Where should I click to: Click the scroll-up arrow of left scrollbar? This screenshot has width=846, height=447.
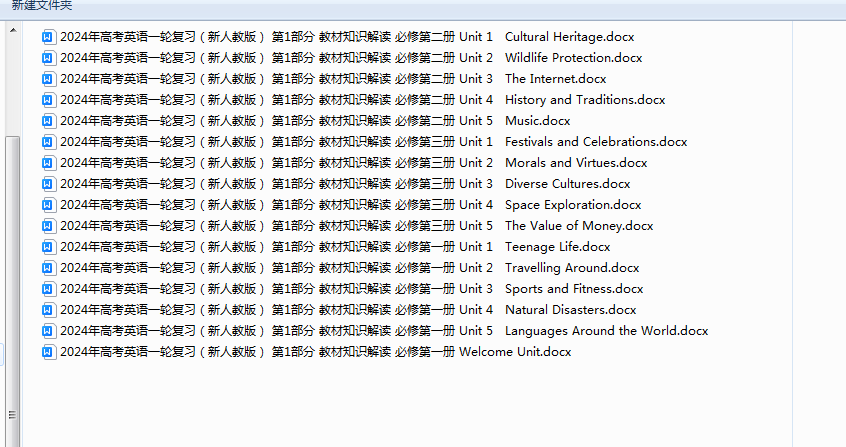pos(13,30)
